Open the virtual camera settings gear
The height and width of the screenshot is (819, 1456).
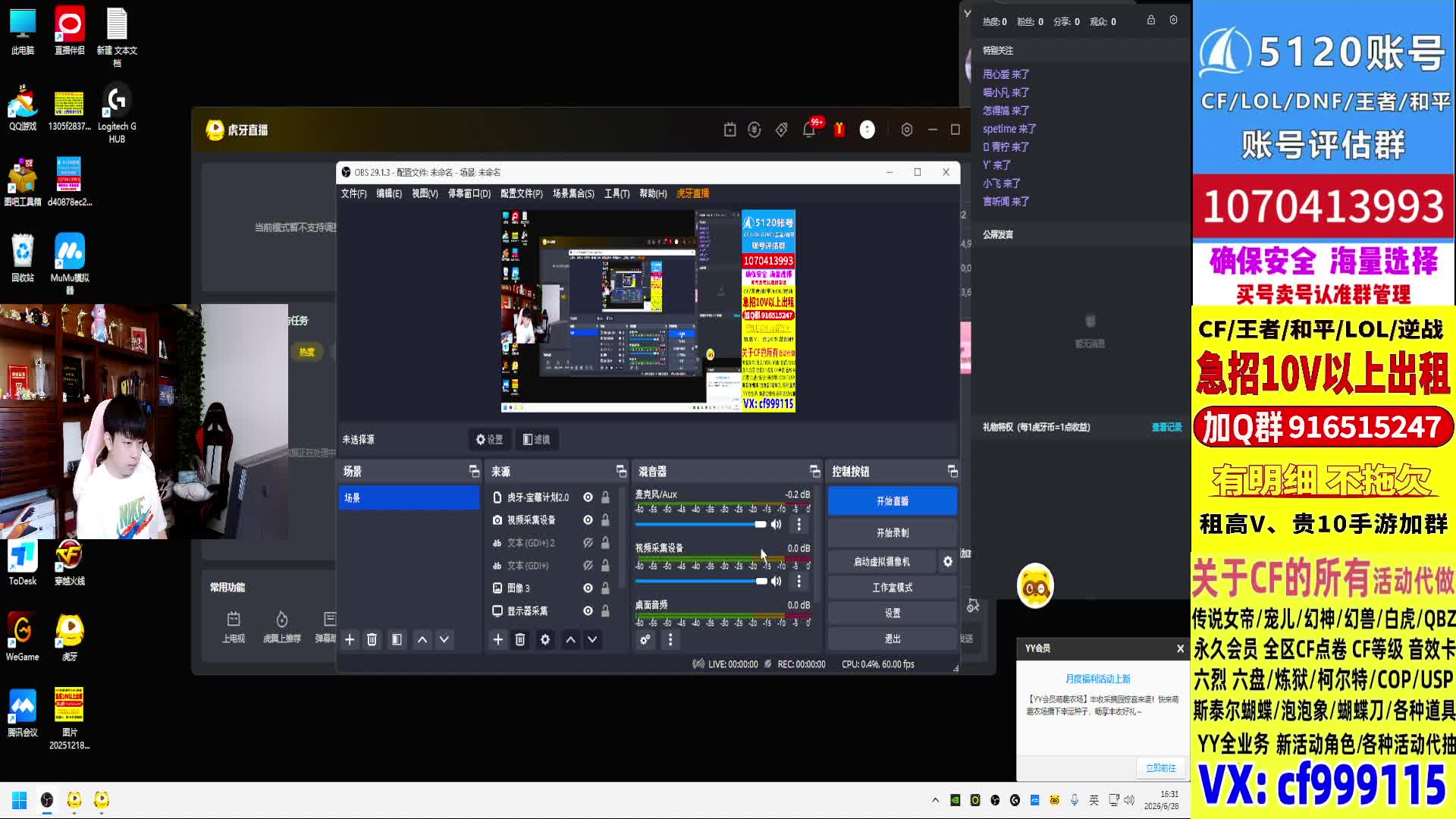click(948, 562)
